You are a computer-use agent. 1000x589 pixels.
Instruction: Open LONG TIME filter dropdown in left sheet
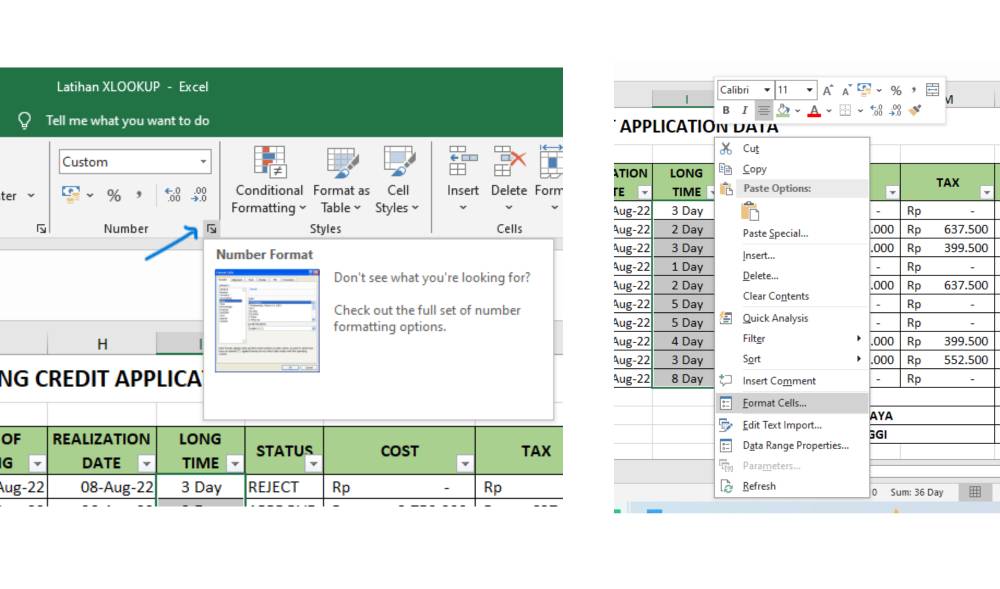[235, 463]
